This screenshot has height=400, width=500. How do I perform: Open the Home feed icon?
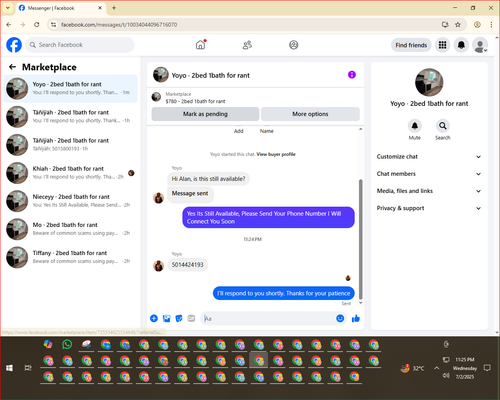tap(200, 45)
